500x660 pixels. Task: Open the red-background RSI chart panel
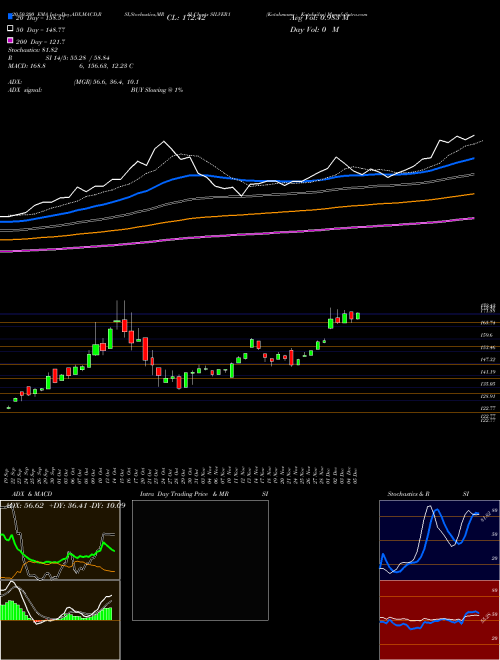coord(439,620)
